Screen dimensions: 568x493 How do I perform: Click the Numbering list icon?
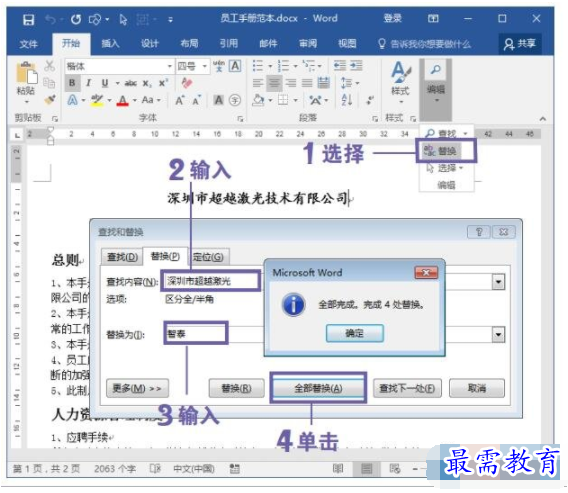click(283, 66)
